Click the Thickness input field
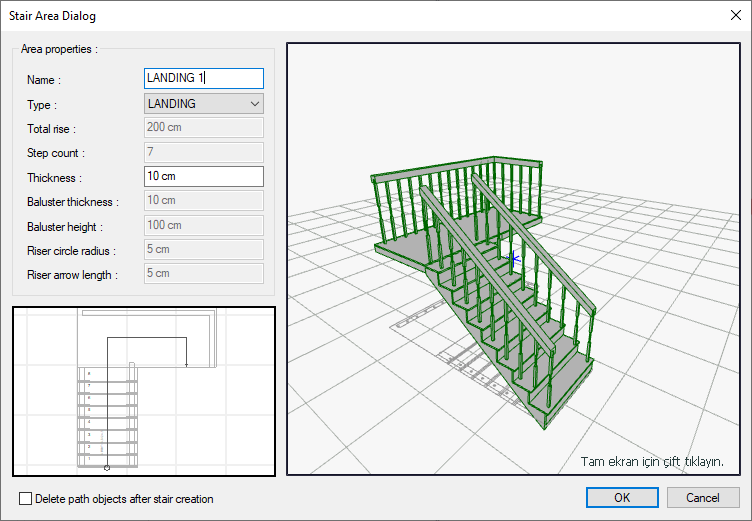The height and width of the screenshot is (521, 752). click(x=203, y=177)
